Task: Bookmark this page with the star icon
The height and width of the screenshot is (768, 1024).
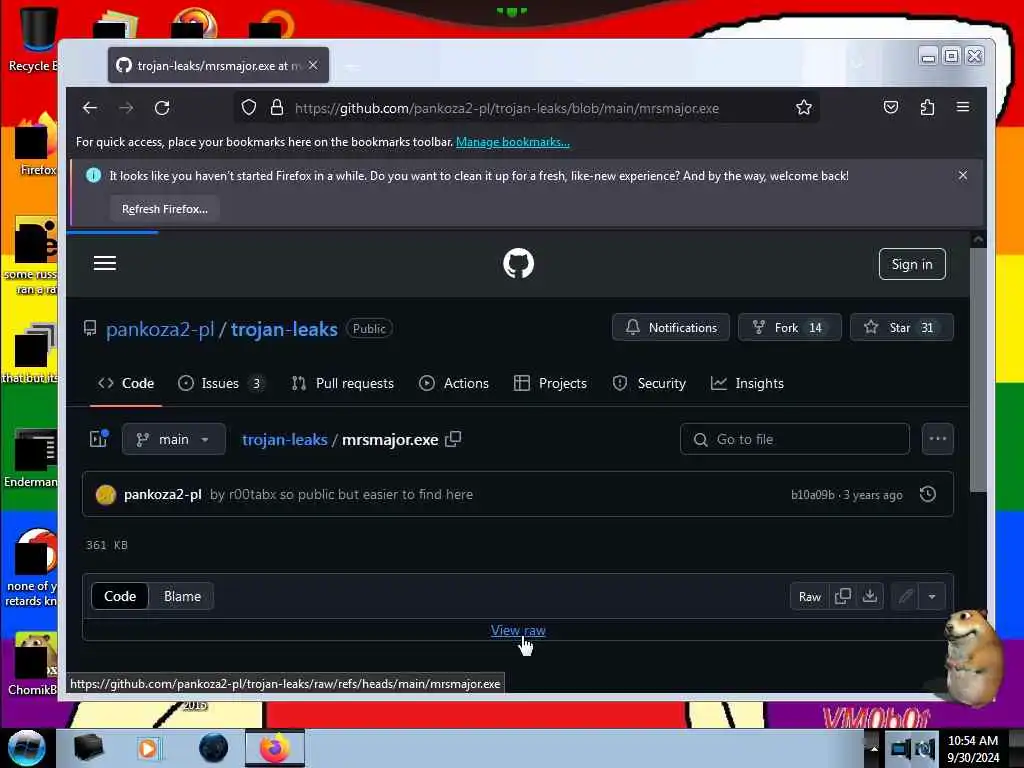Action: coord(804,108)
